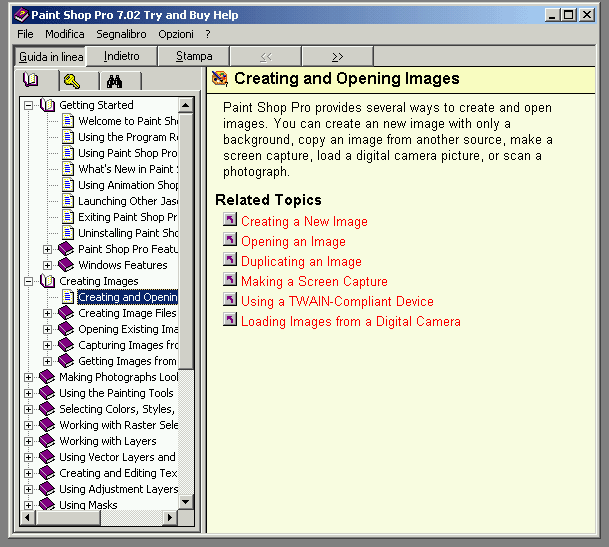Click the page icon next to Launching Other Jasc

68,201
